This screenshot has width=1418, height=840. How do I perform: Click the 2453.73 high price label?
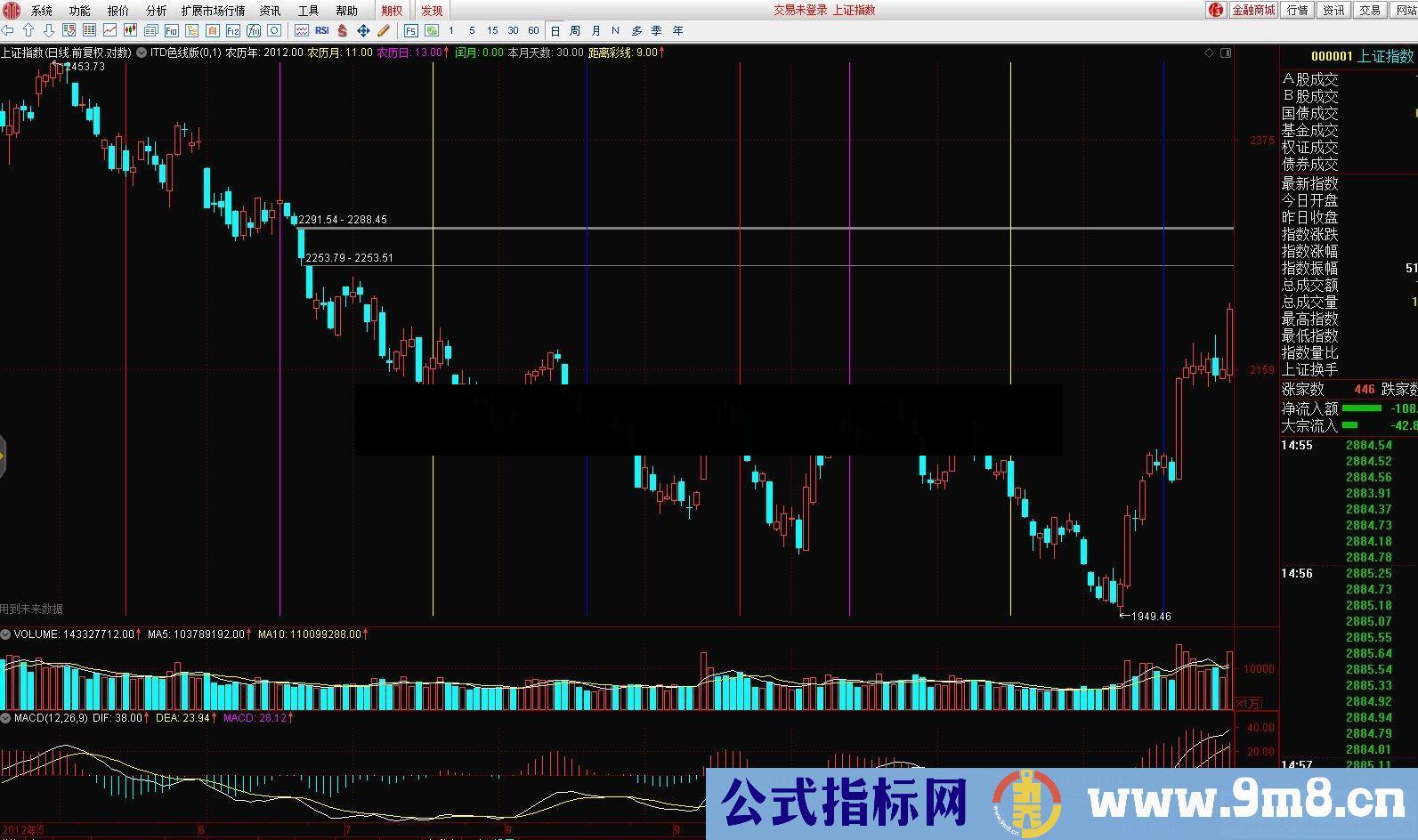[85, 67]
